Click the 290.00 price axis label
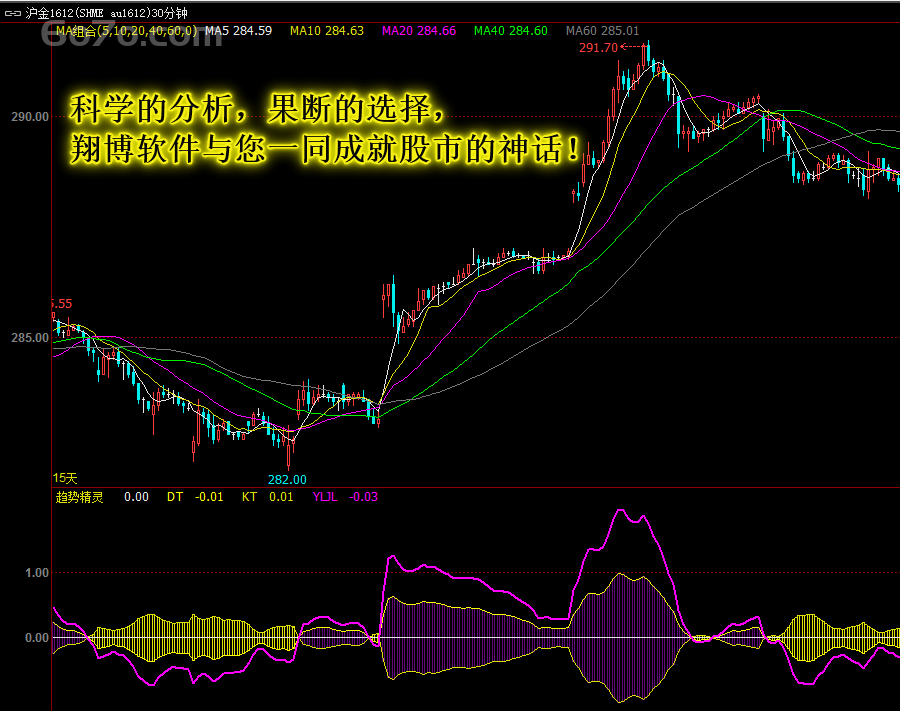 click(x=30, y=117)
